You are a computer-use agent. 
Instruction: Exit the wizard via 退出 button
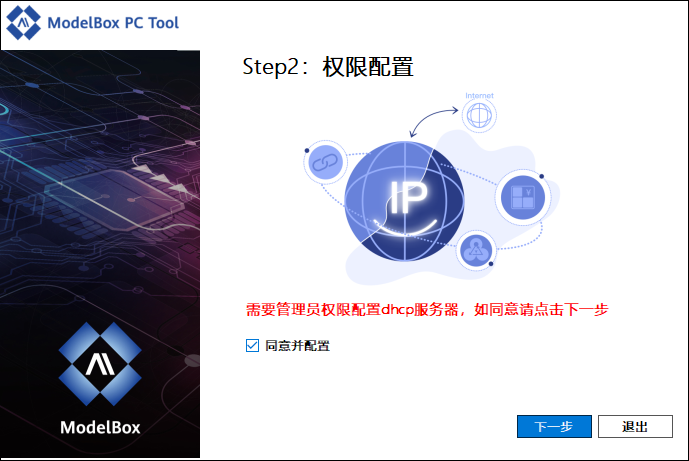(x=635, y=426)
